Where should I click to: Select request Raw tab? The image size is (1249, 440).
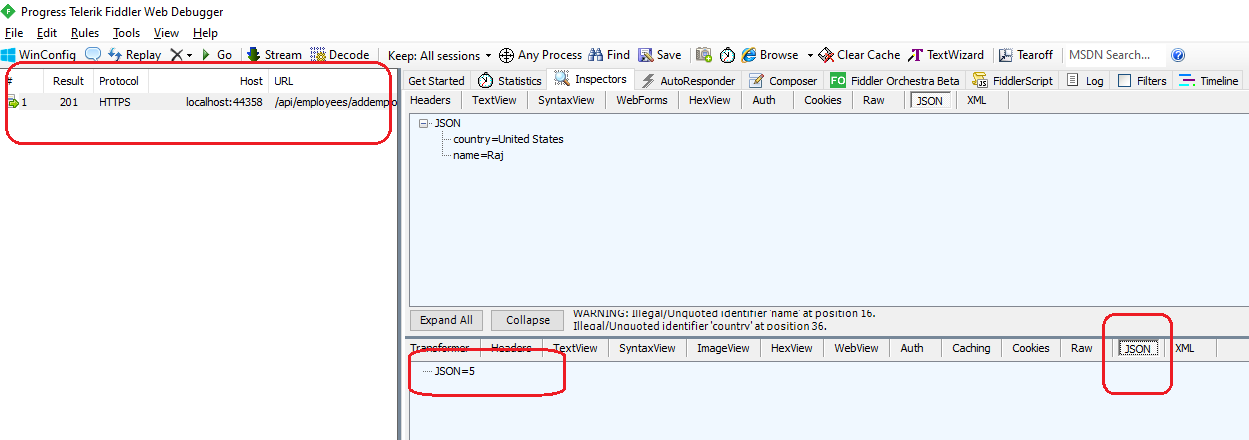[874, 100]
